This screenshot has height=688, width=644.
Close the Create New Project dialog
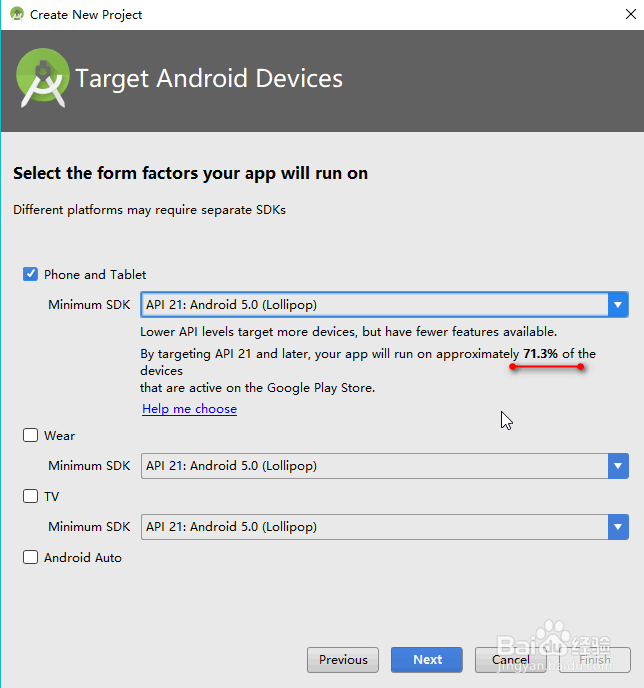(631, 14)
